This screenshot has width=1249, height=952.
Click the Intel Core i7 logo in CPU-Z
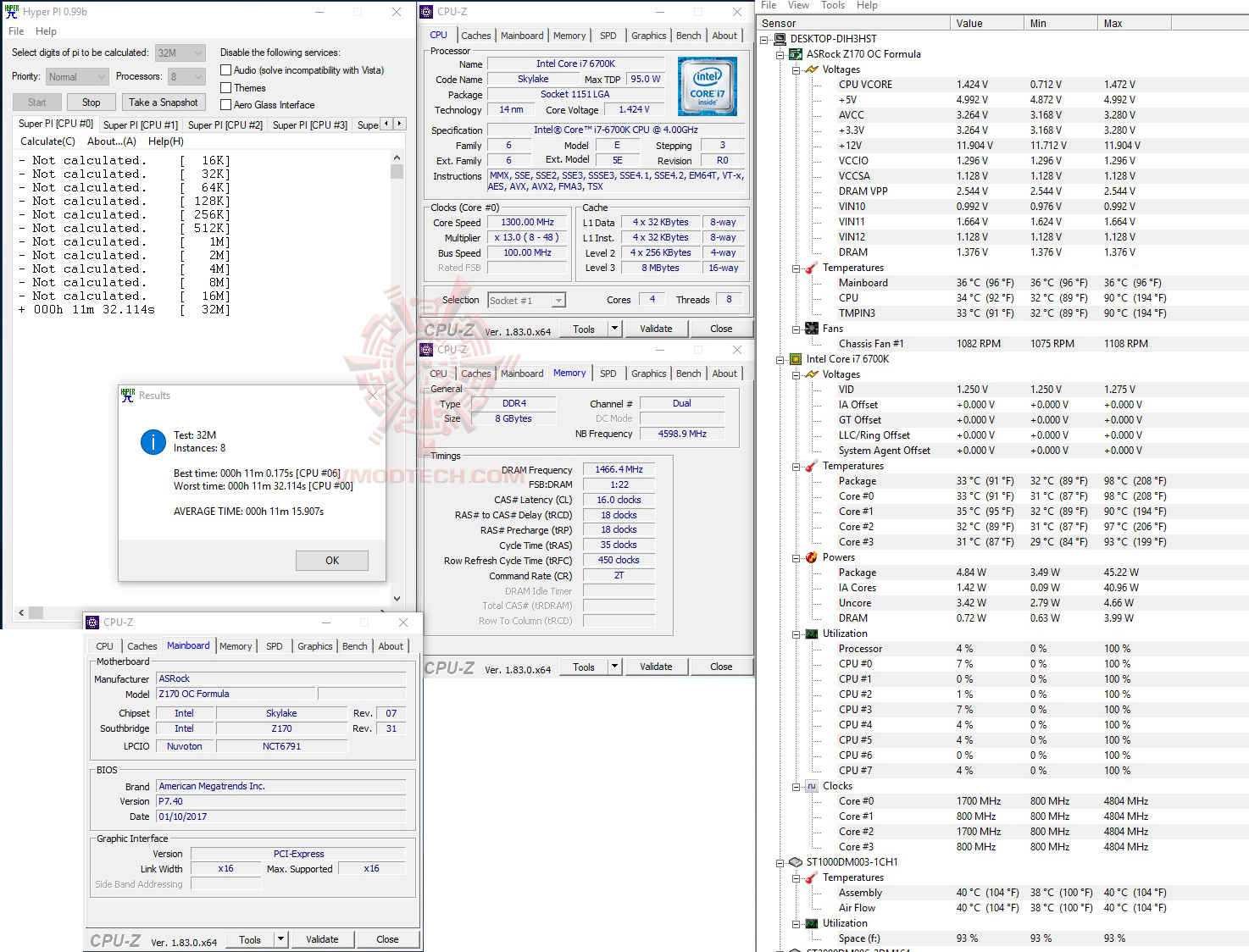707,86
